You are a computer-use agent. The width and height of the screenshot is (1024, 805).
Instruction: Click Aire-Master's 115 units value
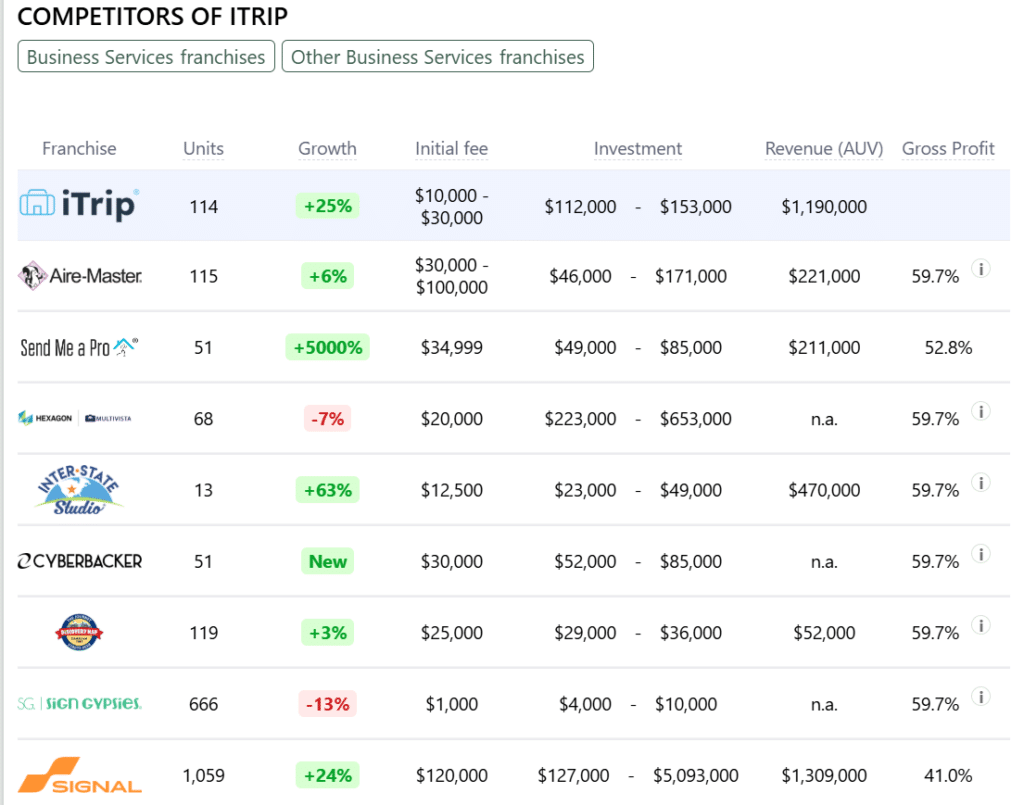point(203,276)
